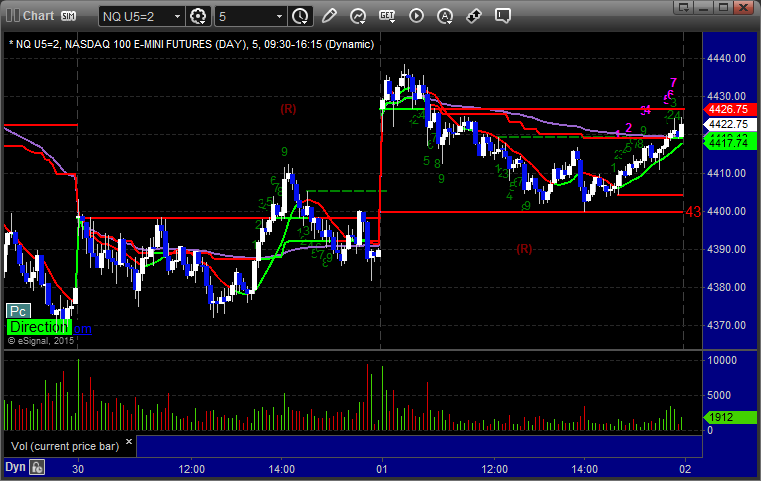This screenshot has width=761, height=481.
Task: Click the 02 date label on time axis
Action: (x=685, y=469)
